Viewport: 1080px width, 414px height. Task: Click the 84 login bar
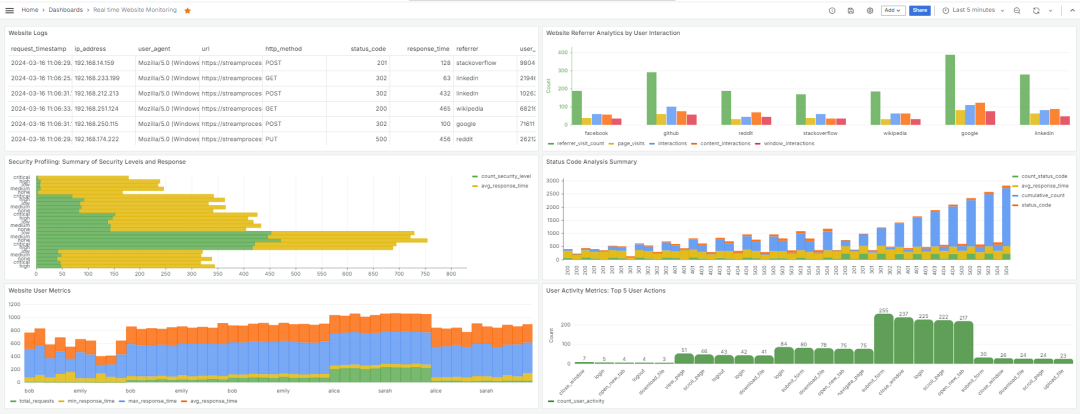(784, 355)
